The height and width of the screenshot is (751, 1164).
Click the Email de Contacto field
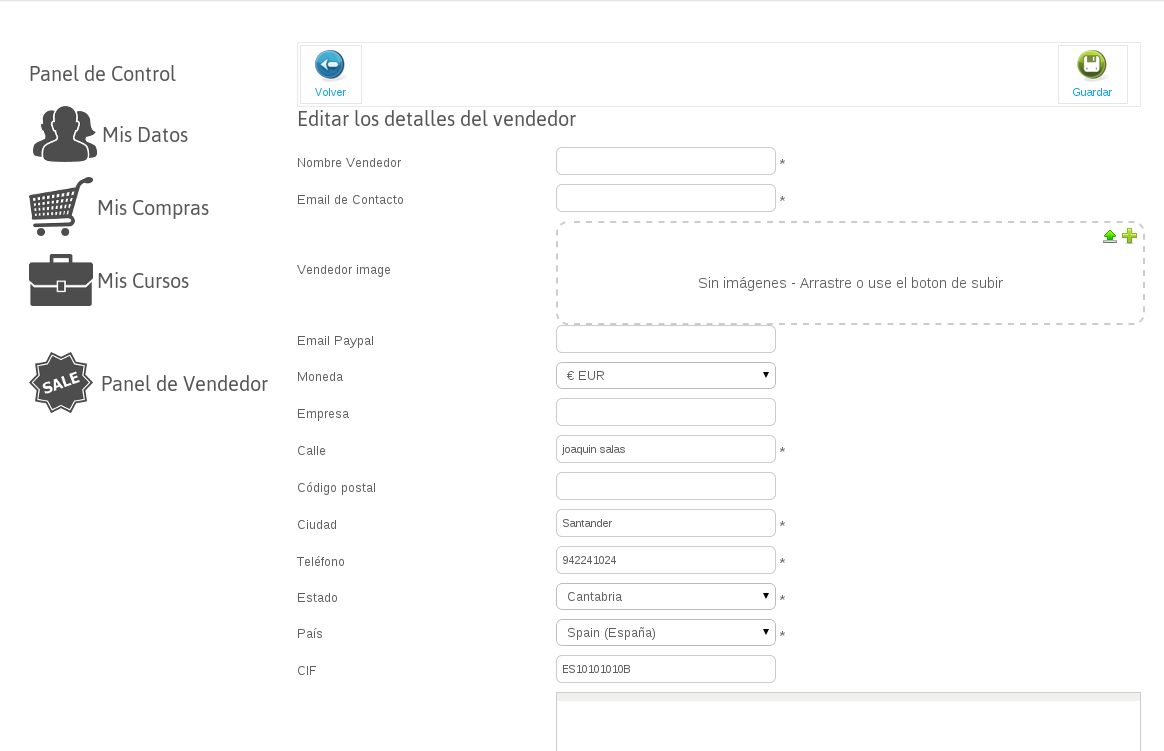(x=666, y=198)
